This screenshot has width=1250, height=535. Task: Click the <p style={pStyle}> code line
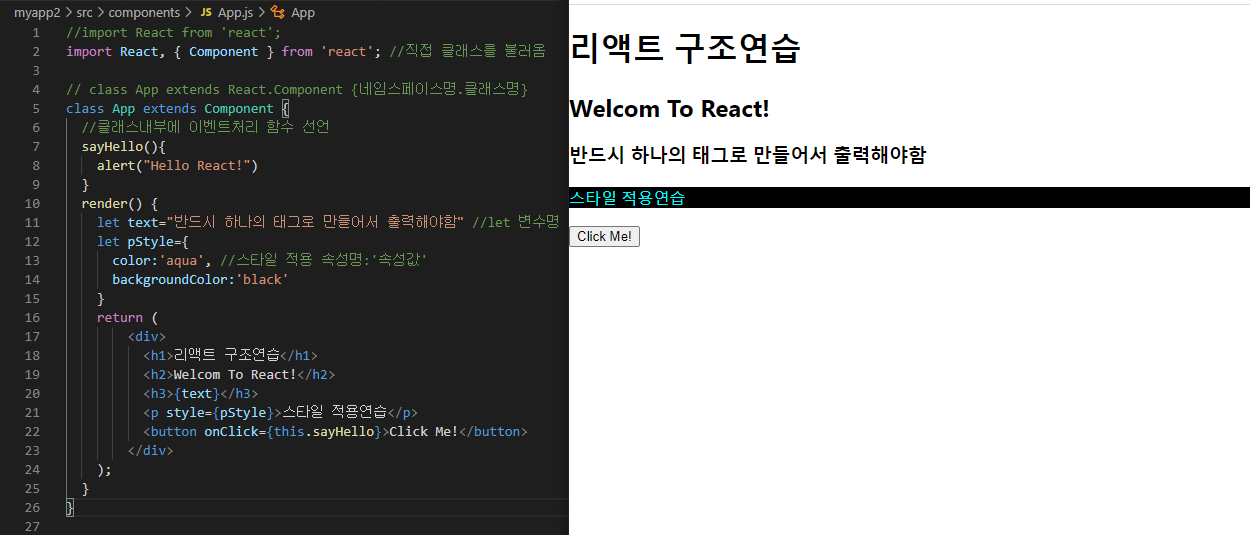pos(280,412)
